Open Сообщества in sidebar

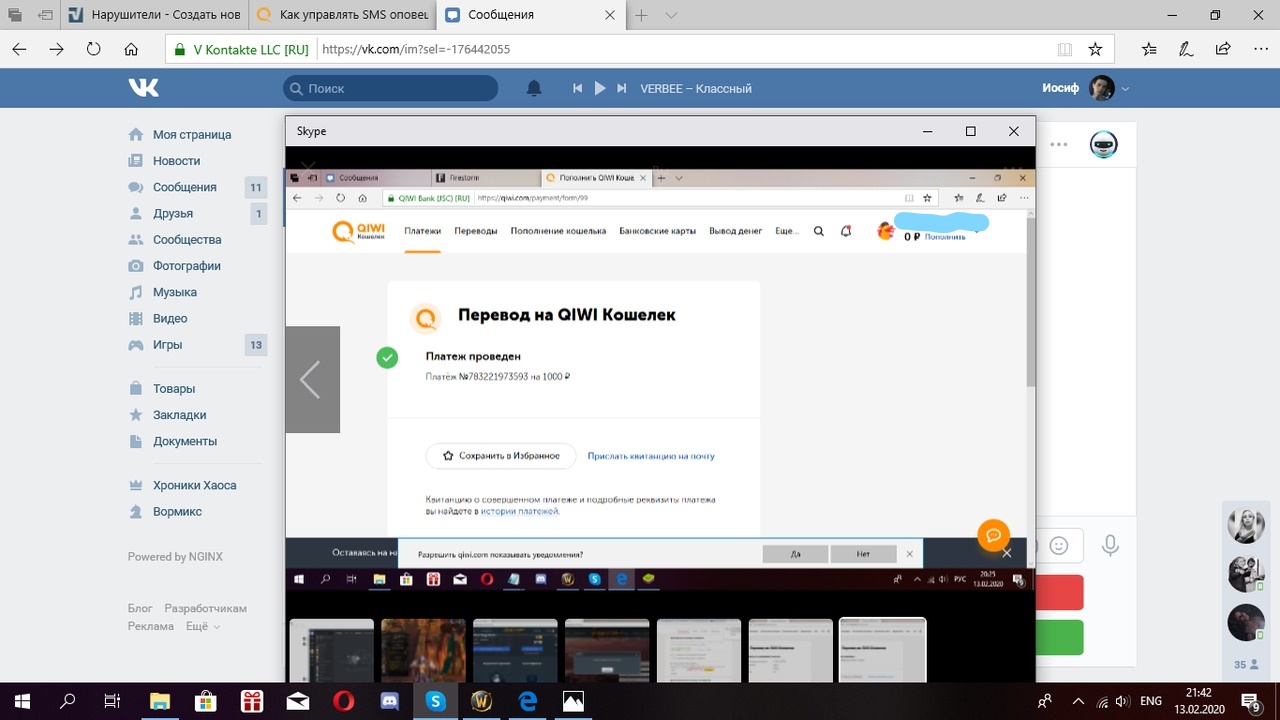point(187,239)
